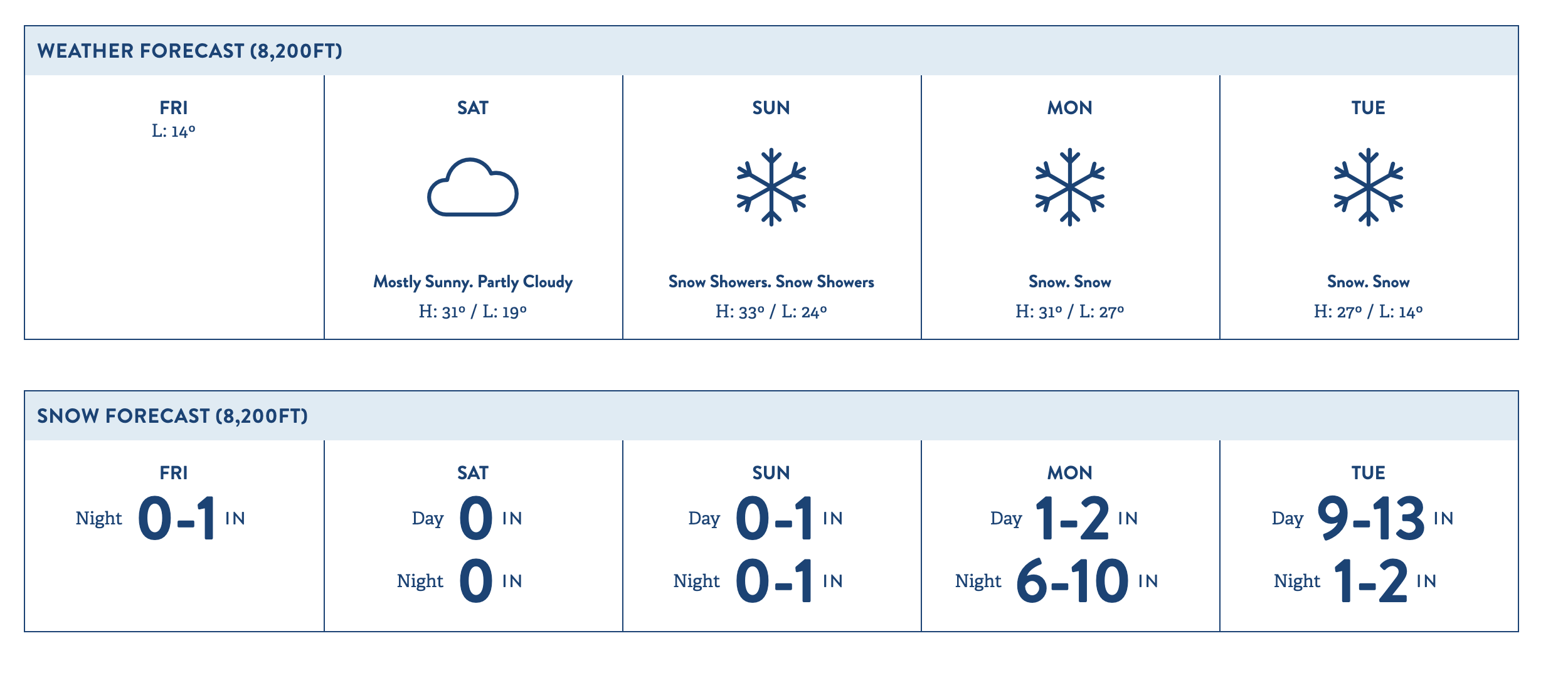Click Tuesday Day 9-13 IN snowfall
Screen dimensions: 1568x690
[1363, 518]
